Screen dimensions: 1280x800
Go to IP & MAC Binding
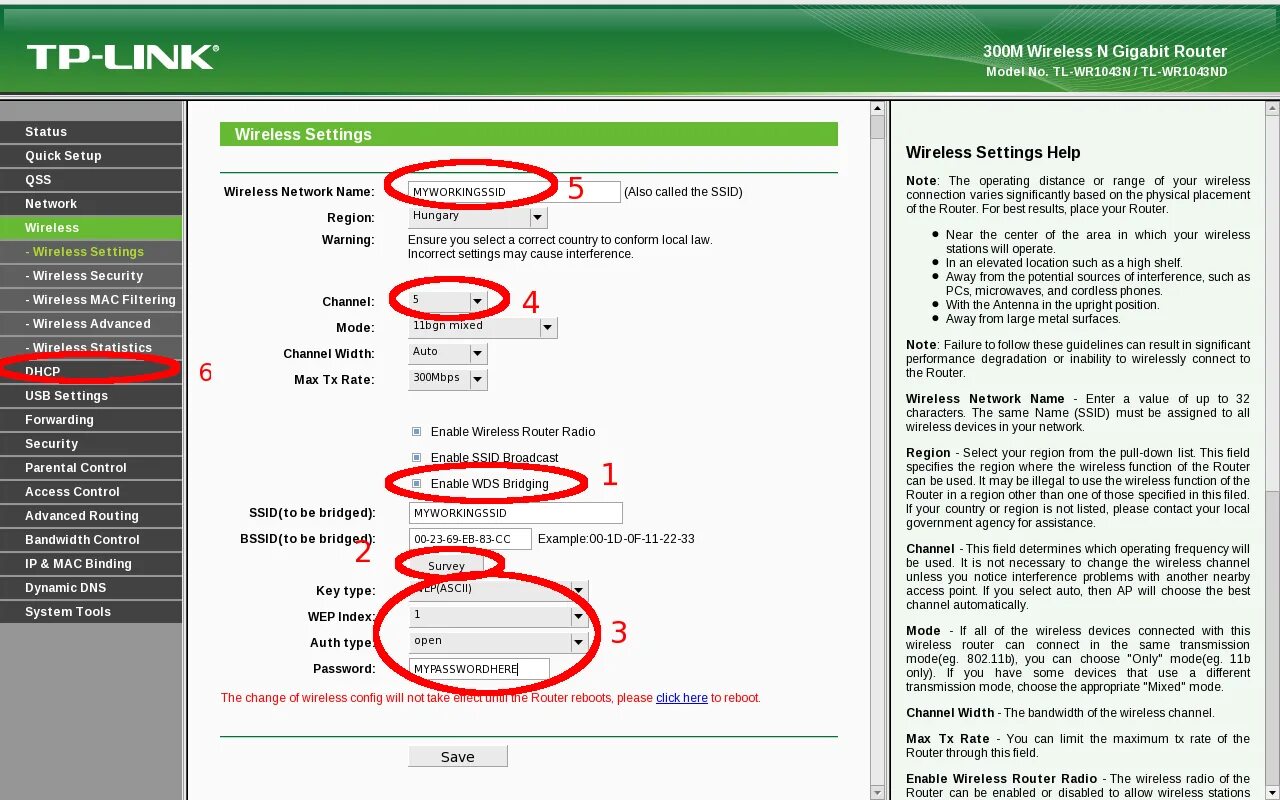(x=91, y=564)
